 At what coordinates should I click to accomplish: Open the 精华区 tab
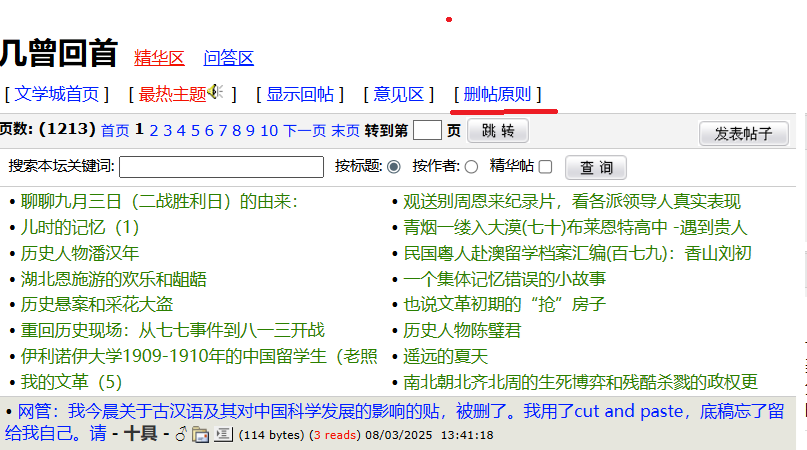point(159,58)
